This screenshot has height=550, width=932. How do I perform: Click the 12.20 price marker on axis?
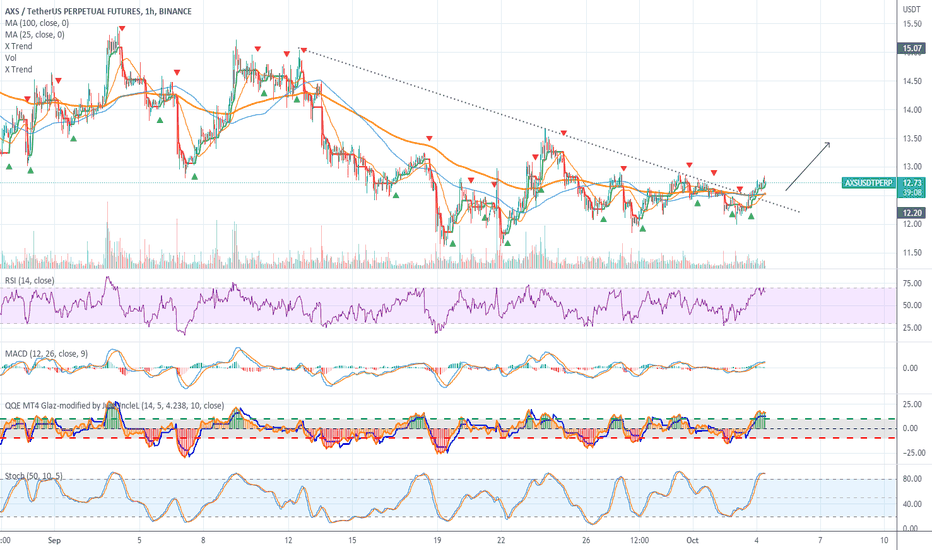(912, 213)
